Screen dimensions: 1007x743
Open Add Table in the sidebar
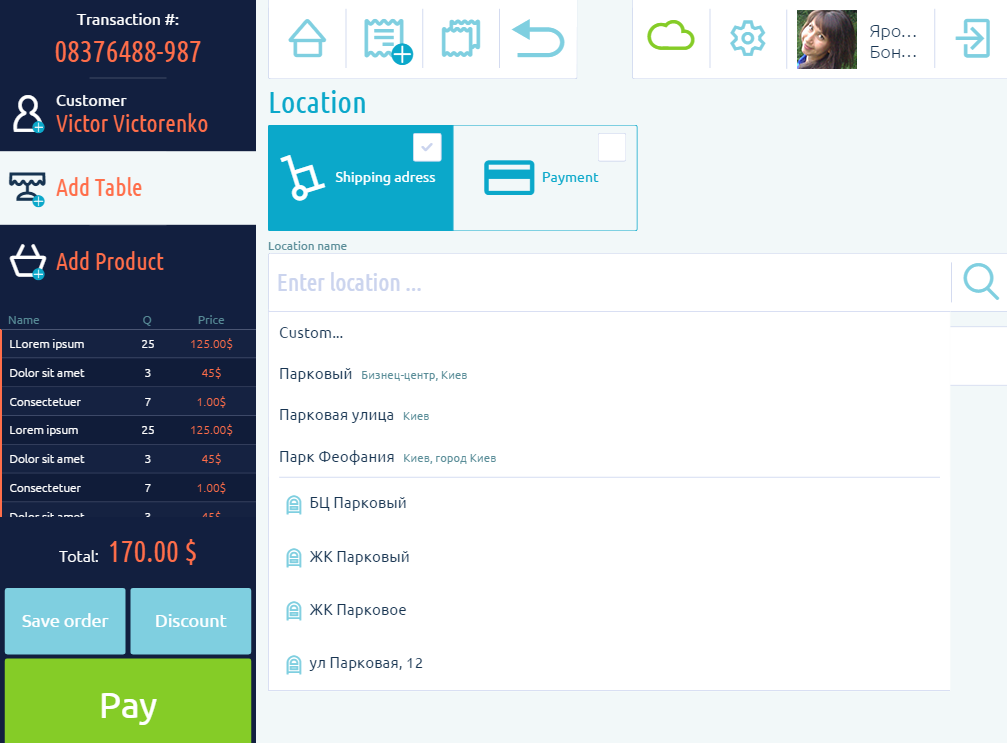coord(98,188)
